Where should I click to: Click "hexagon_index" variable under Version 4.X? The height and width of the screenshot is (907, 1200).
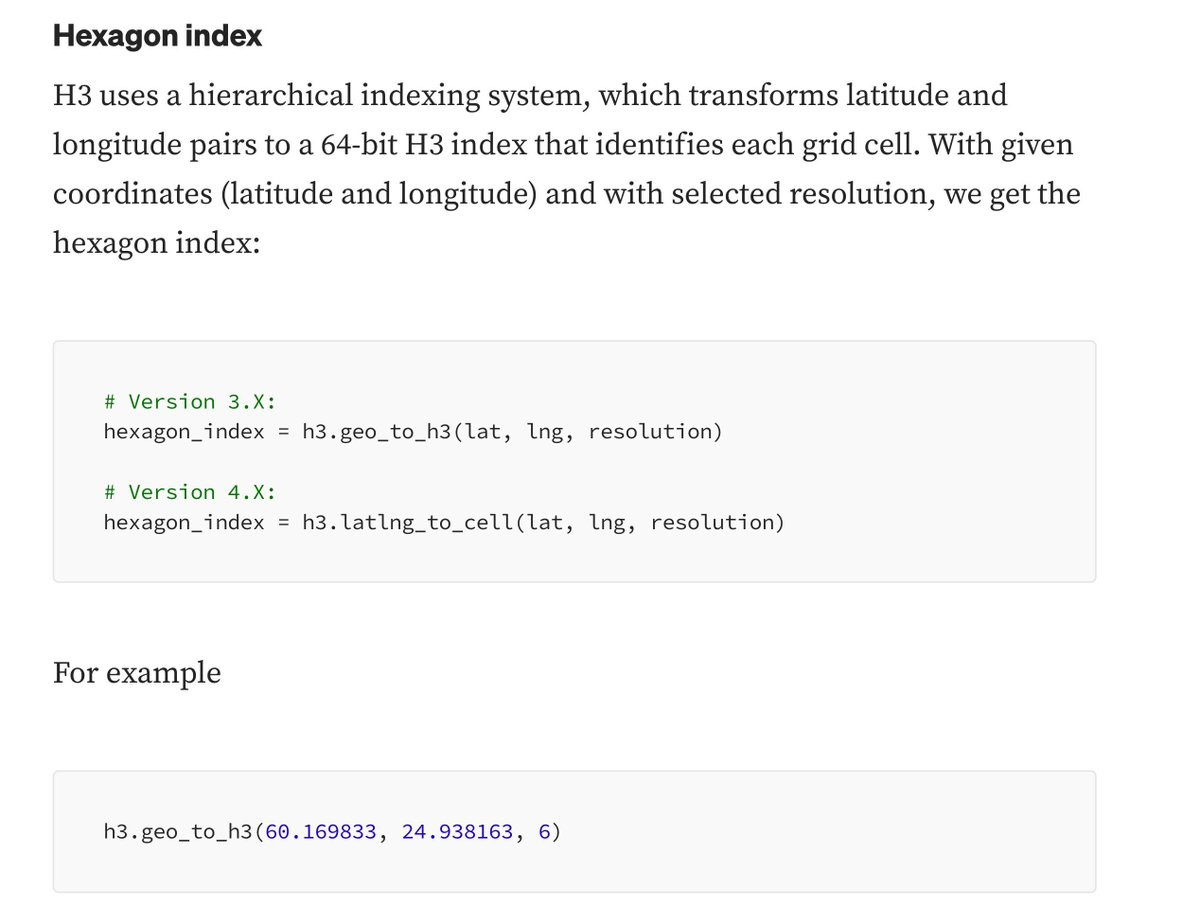184,522
